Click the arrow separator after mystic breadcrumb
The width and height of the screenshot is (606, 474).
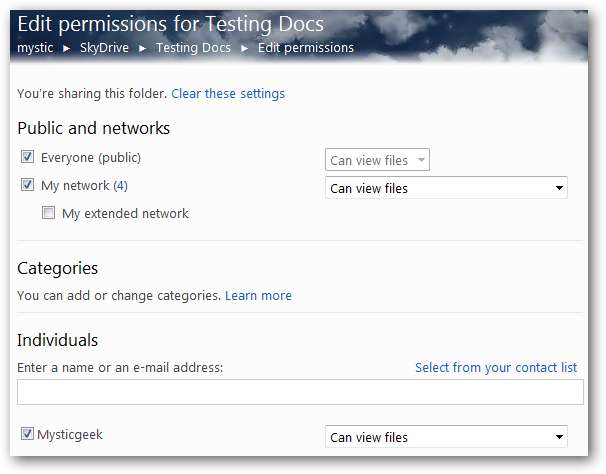[x=68, y=48]
